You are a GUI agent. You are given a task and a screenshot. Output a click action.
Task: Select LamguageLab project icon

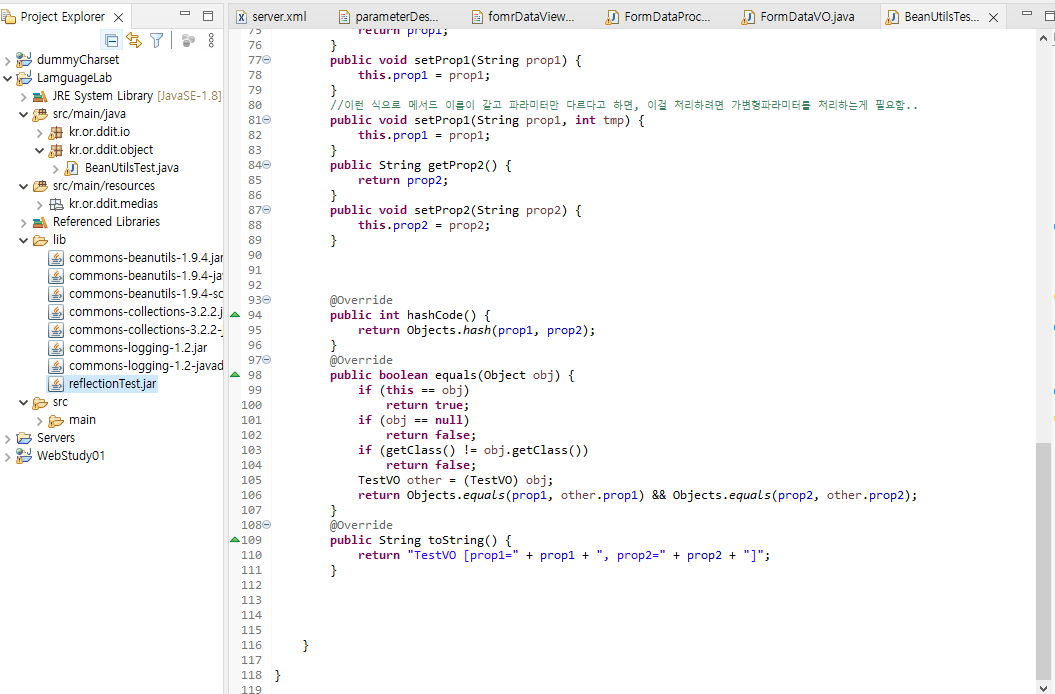pos(24,78)
